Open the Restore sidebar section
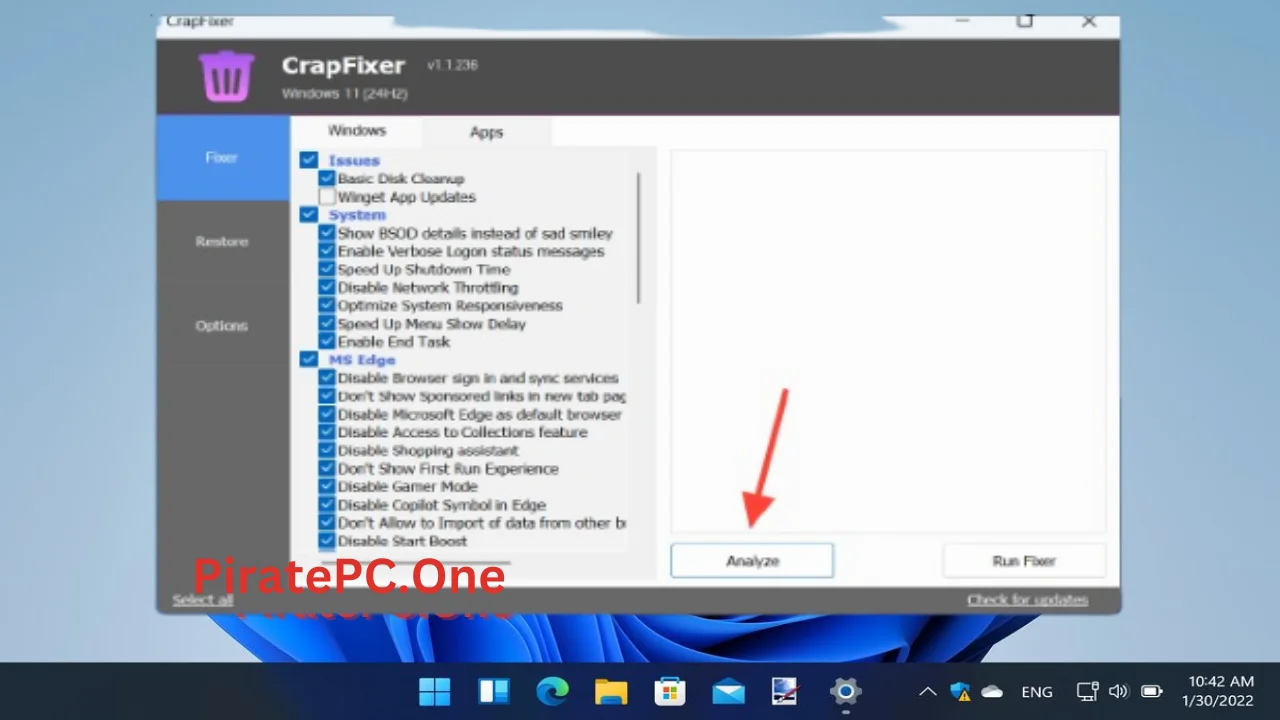This screenshot has height=720, width=1280. tap(222, 241)
